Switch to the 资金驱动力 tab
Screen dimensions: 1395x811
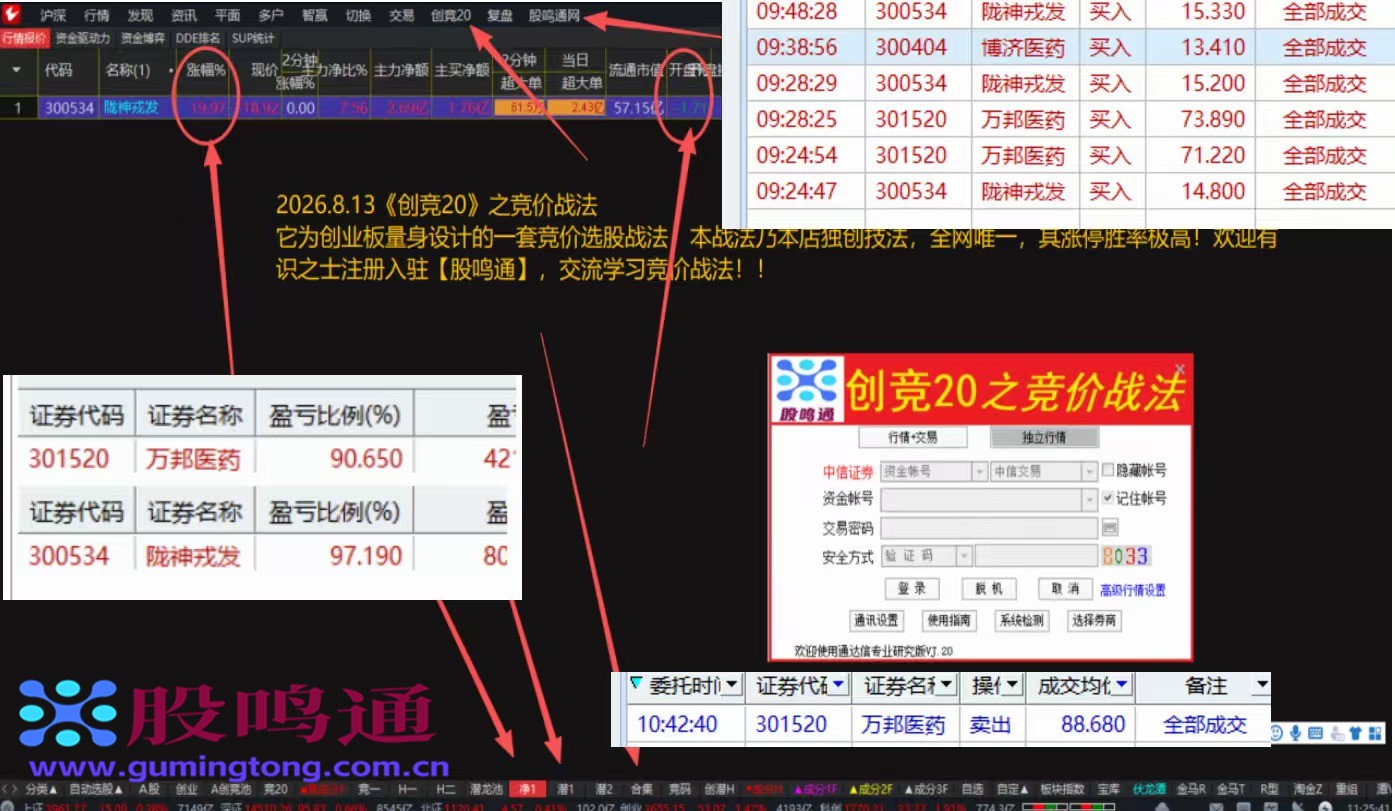83,39
